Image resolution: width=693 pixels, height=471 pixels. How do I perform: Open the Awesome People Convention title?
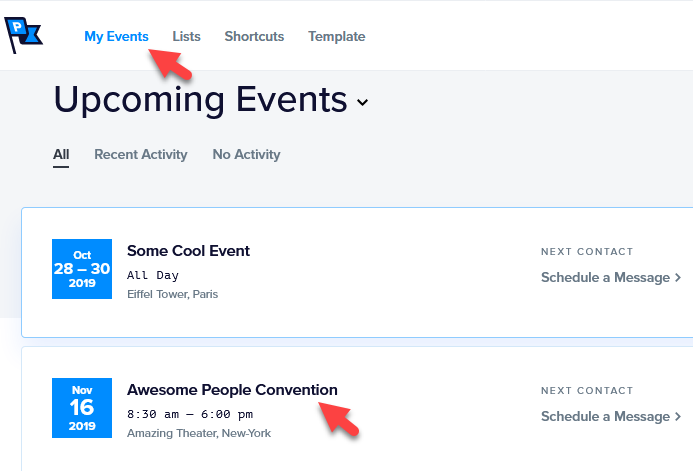(232, 390)
